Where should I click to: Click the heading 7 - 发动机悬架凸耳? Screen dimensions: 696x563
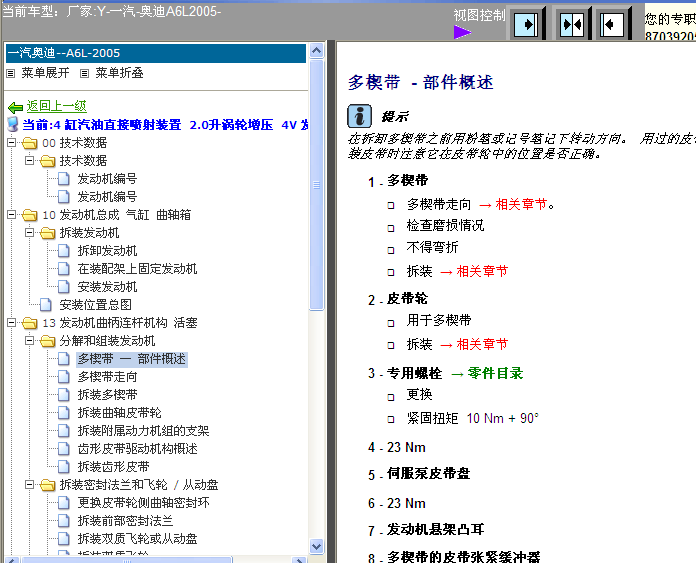click(x=426, y=530)
